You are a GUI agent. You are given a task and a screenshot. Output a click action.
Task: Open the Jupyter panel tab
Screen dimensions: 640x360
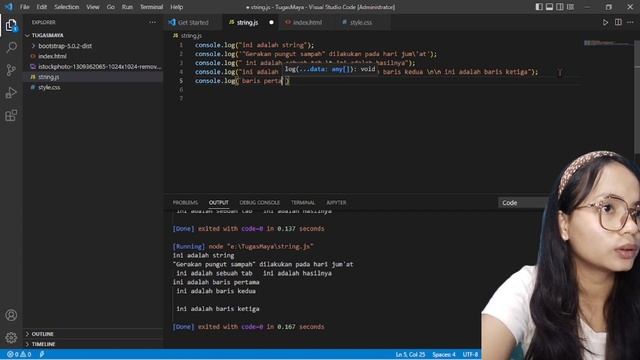336,202
